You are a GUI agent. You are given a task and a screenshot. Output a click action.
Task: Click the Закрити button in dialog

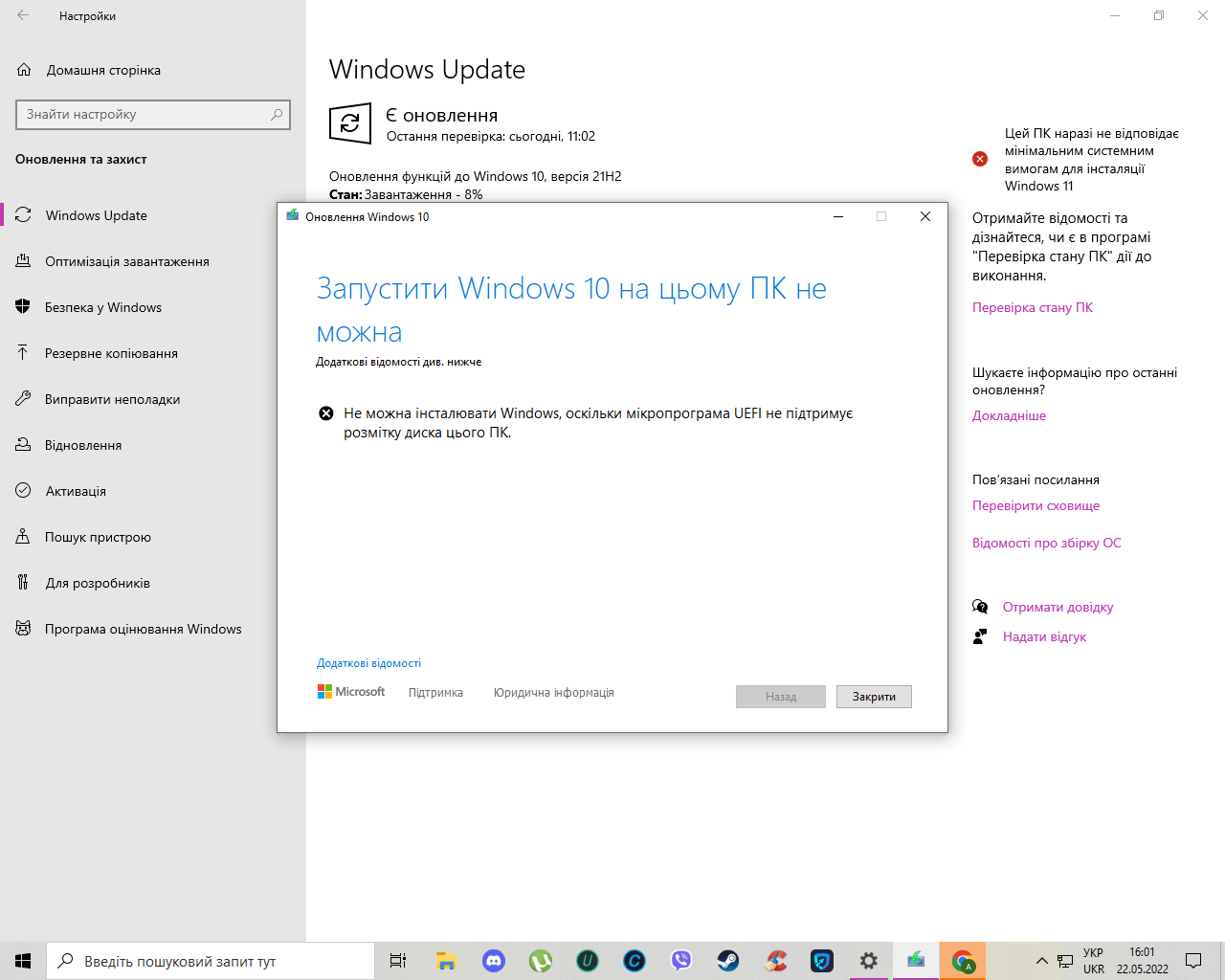[874, 697]
